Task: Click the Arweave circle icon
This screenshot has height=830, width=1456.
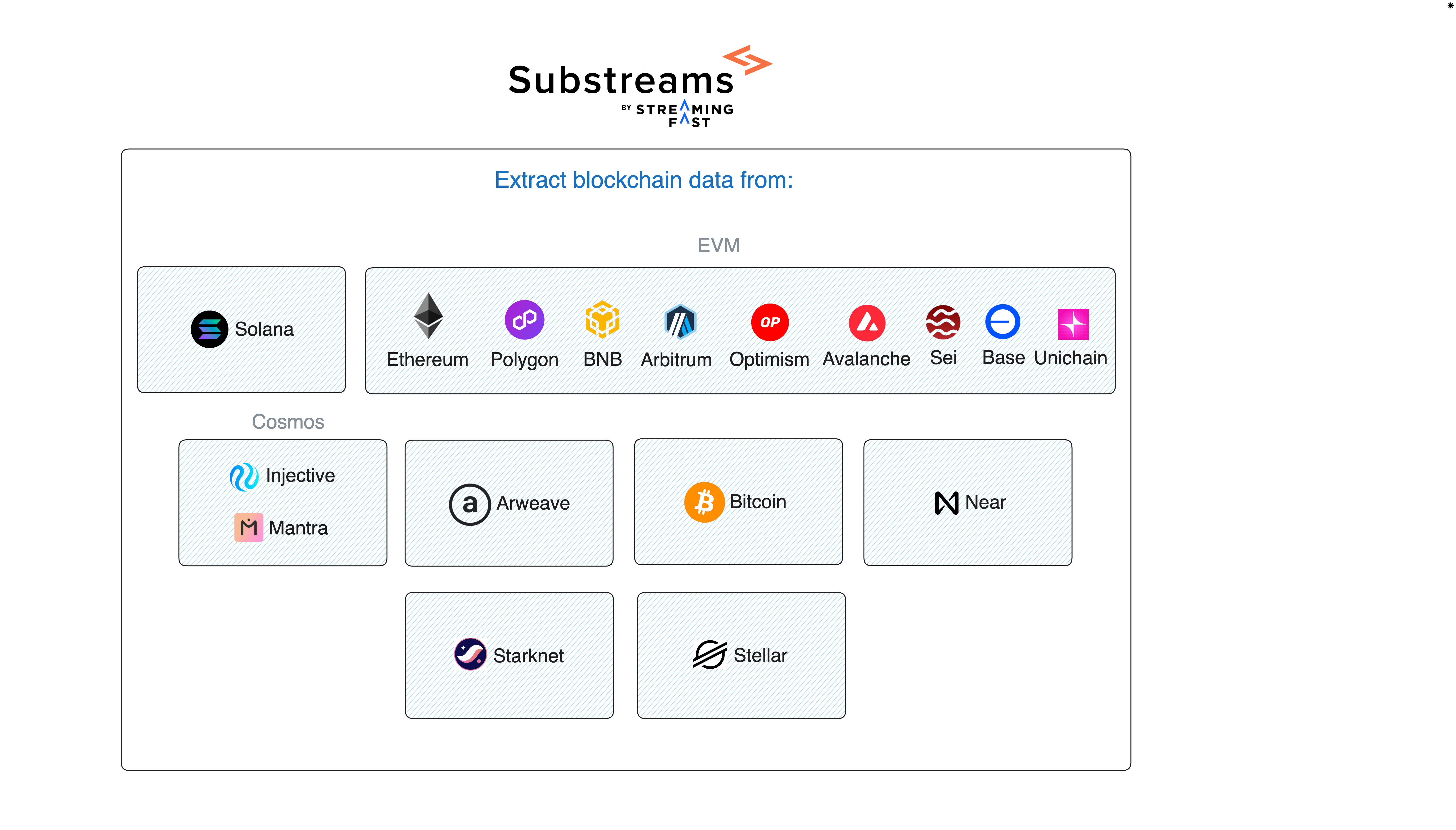Action: tap(469, 504)
